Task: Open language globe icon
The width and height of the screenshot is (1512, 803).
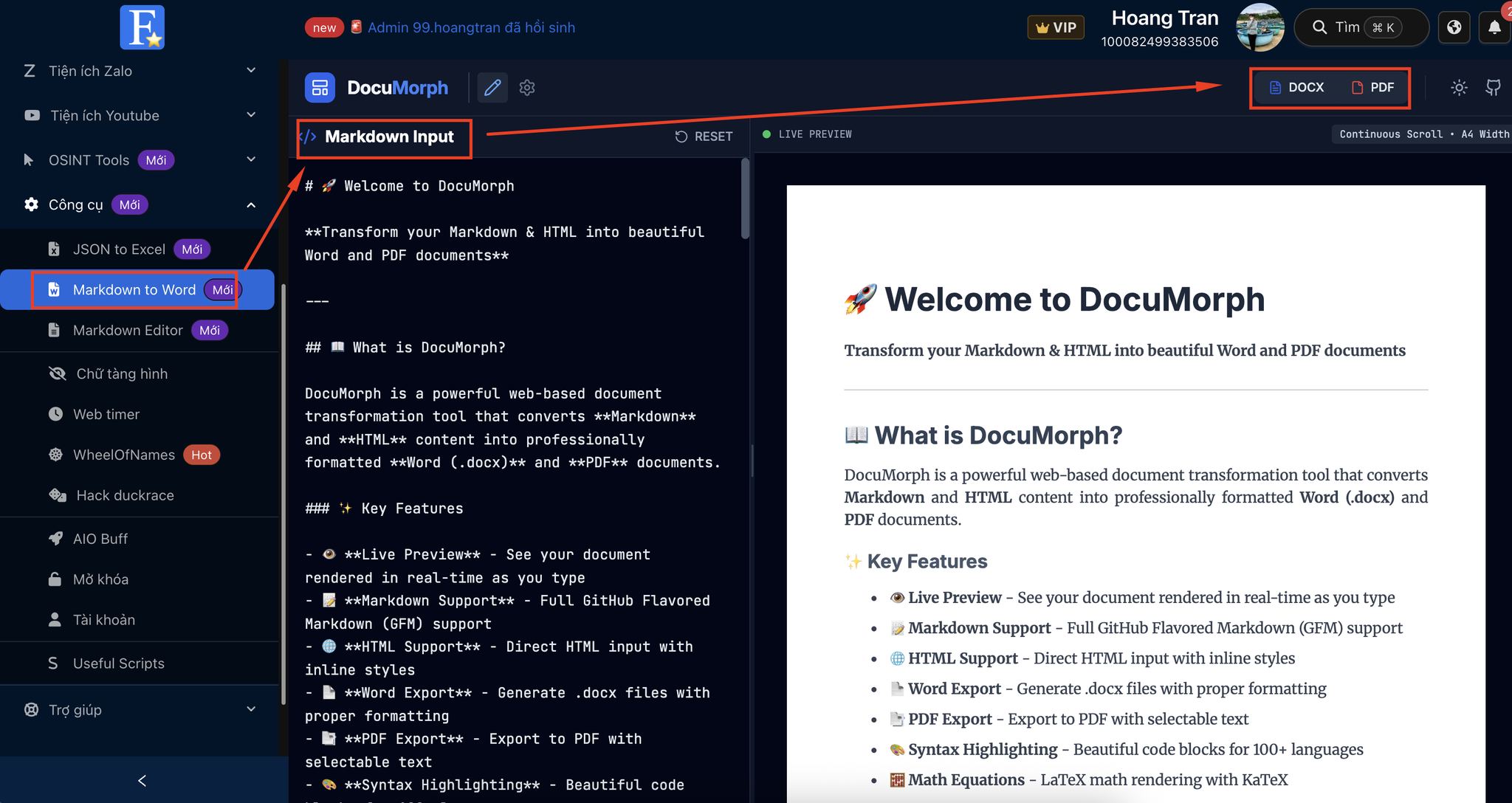Action: 1454,27
